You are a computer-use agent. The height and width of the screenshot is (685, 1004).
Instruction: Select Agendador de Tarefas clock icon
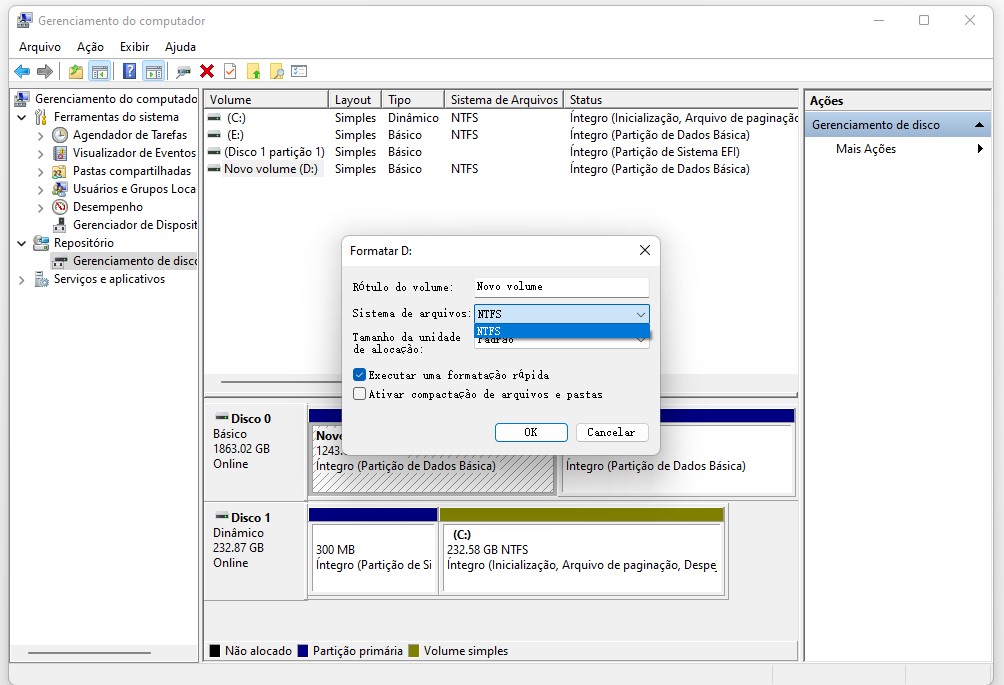(x=60, y=135)
